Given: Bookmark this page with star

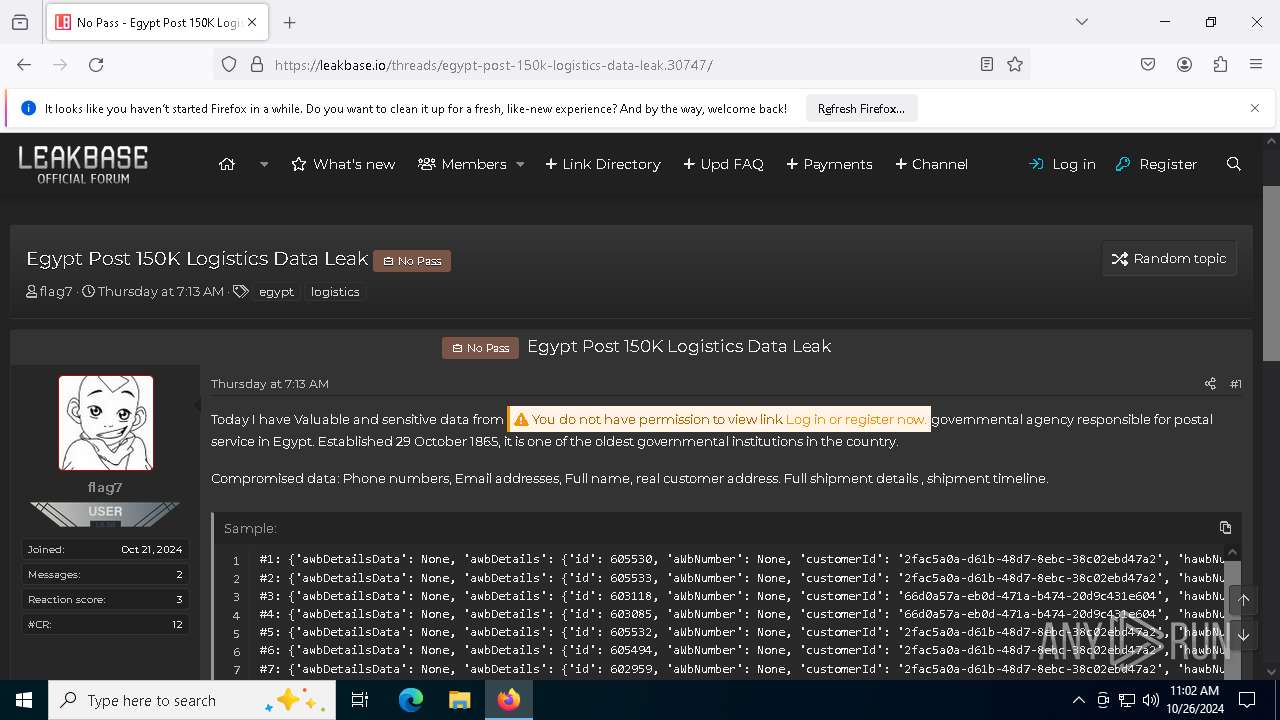Looking at the screenshot, I should coord(1015,64).
